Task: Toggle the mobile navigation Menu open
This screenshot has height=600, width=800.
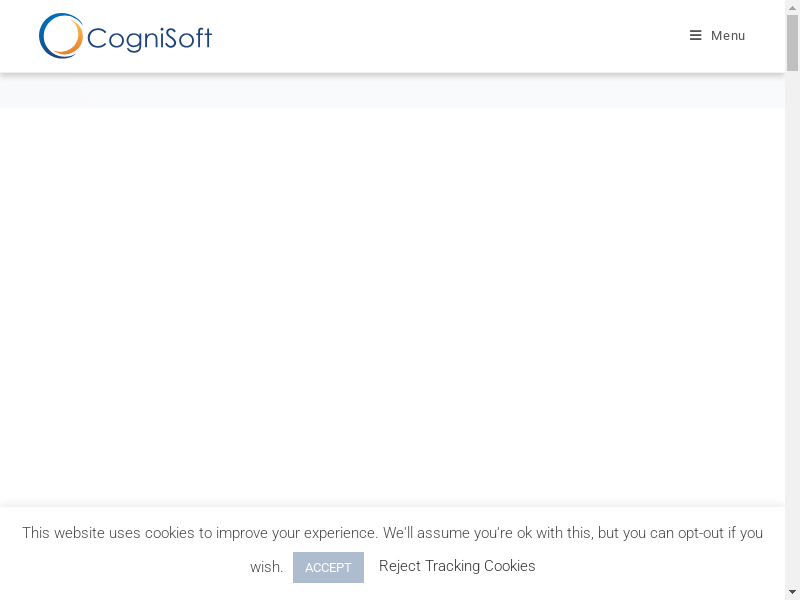Action: click(x=717, y=36)
